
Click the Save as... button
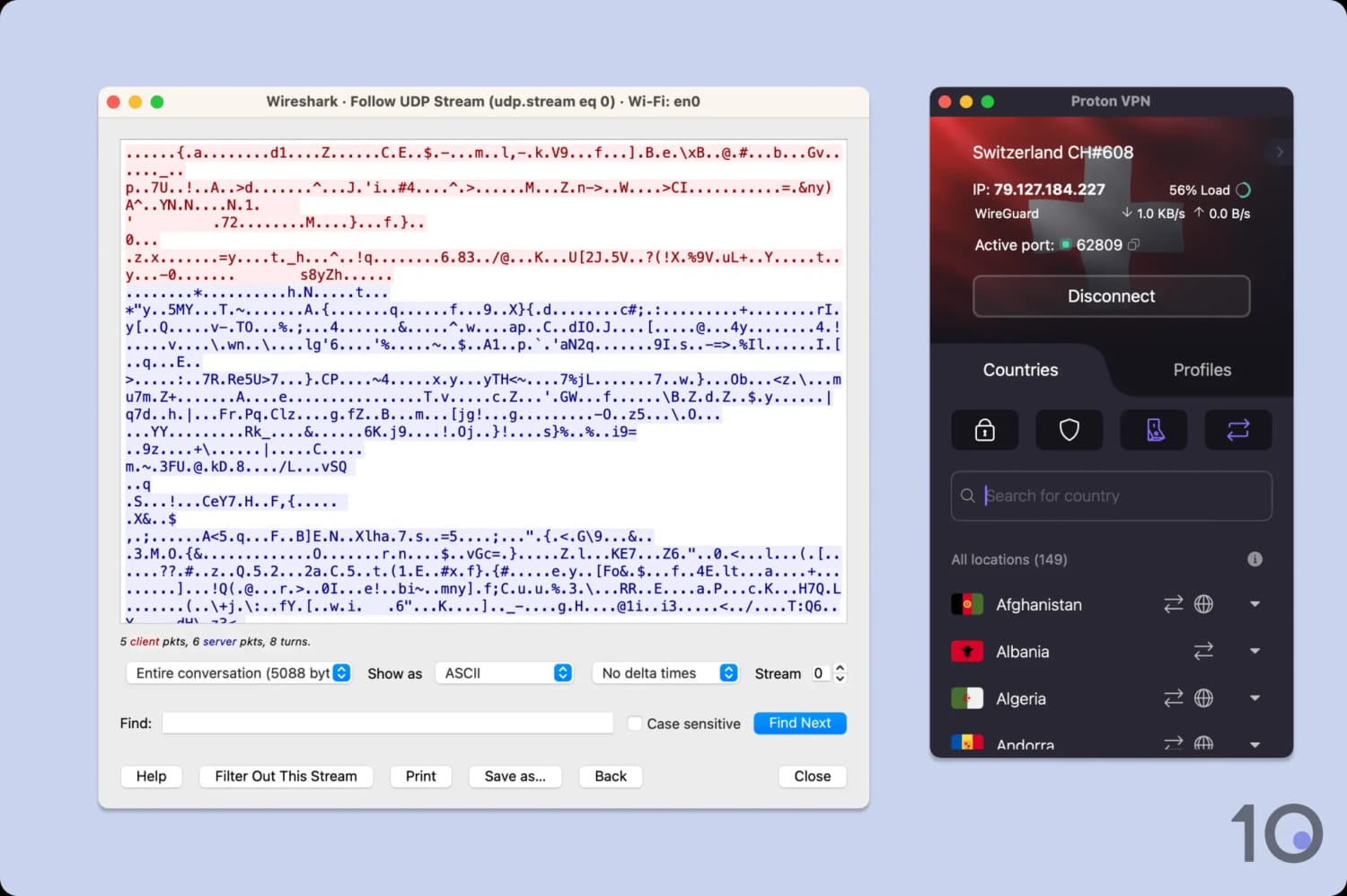(515, 777)
